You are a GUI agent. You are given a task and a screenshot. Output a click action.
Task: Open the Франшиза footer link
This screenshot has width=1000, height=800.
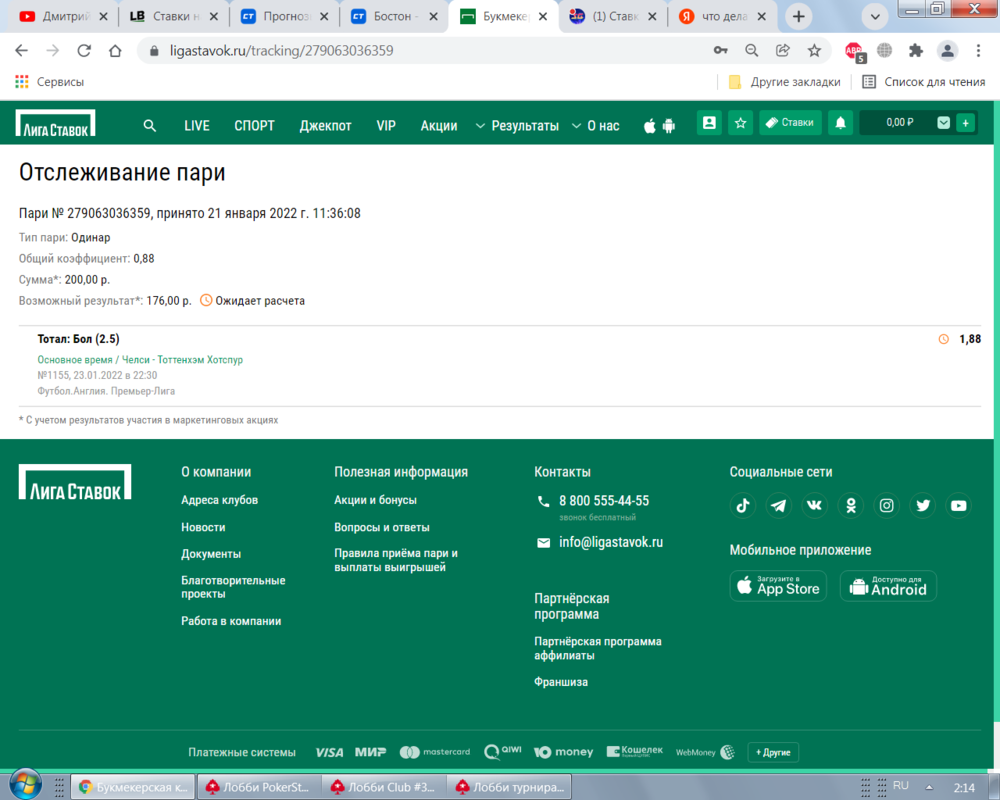[x=561, y=682]
